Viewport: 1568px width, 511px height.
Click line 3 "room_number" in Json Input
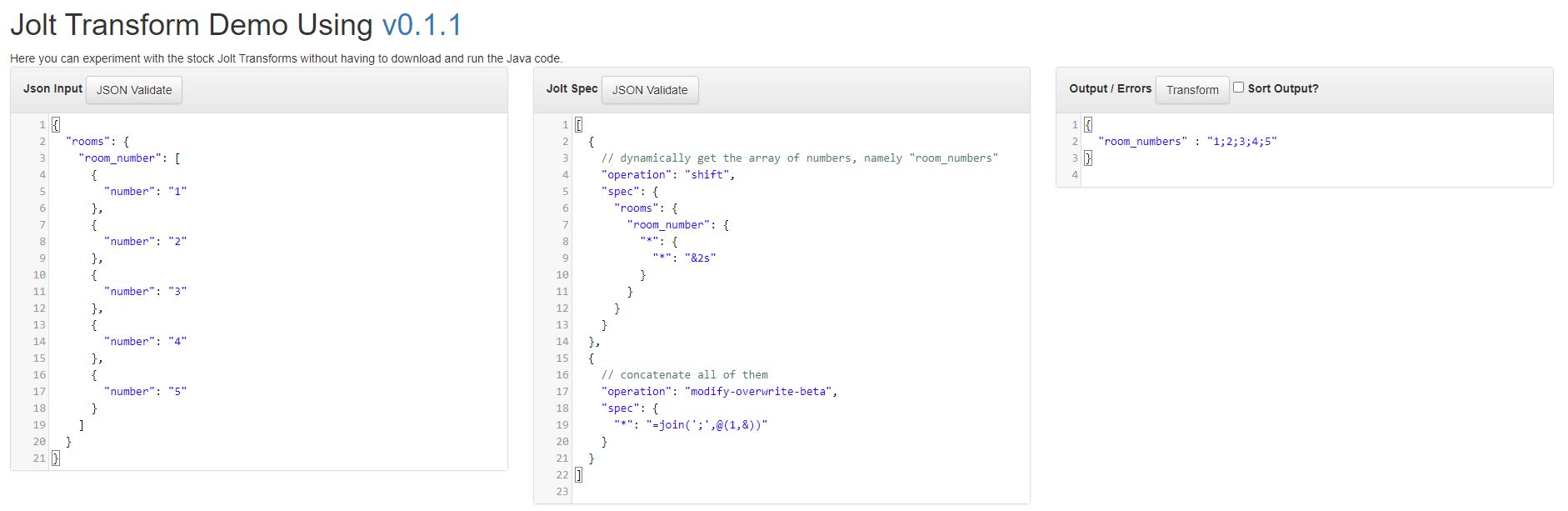(x=130, y=158)
